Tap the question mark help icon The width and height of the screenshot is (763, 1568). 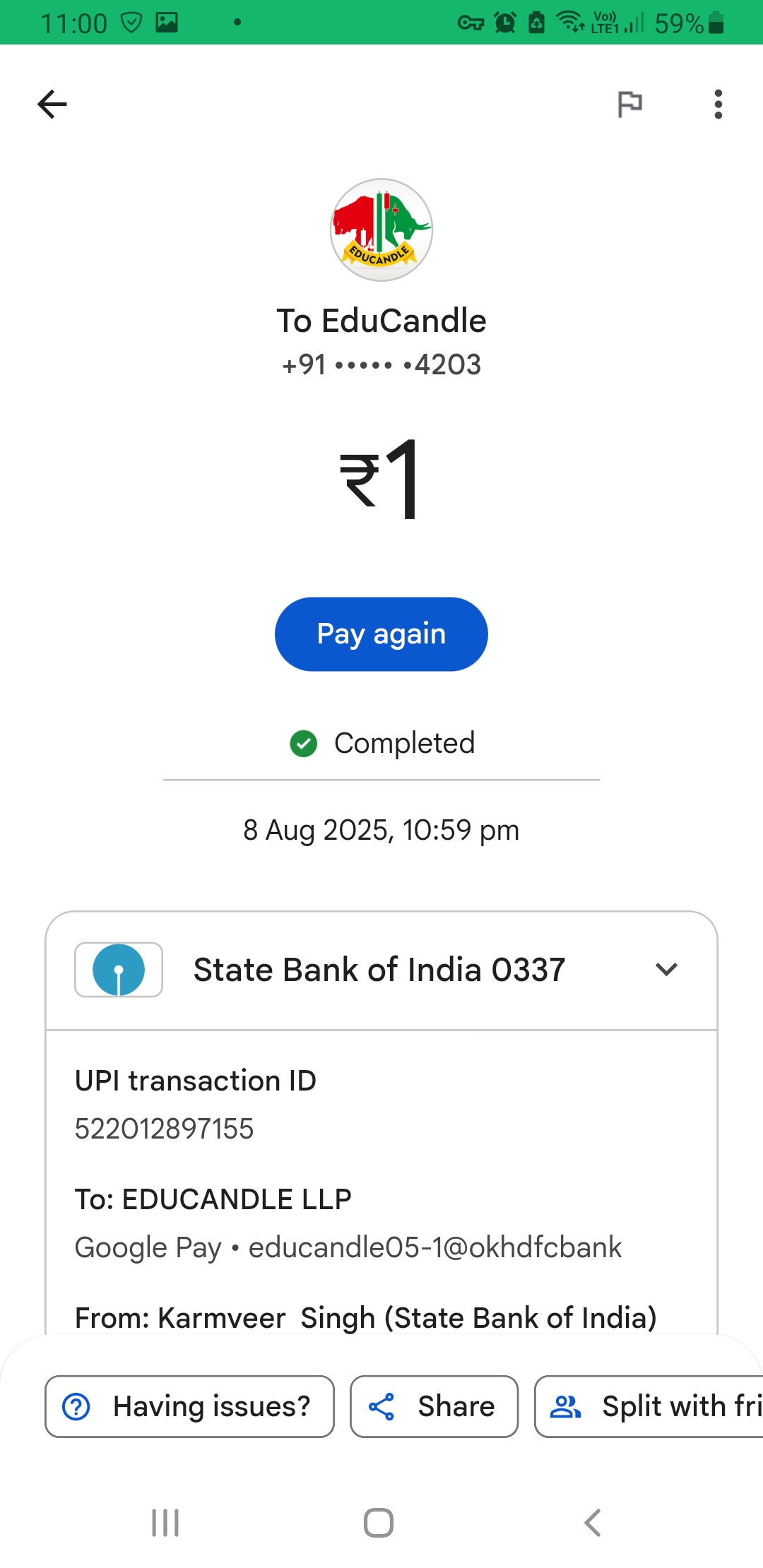click(76, 1406)
